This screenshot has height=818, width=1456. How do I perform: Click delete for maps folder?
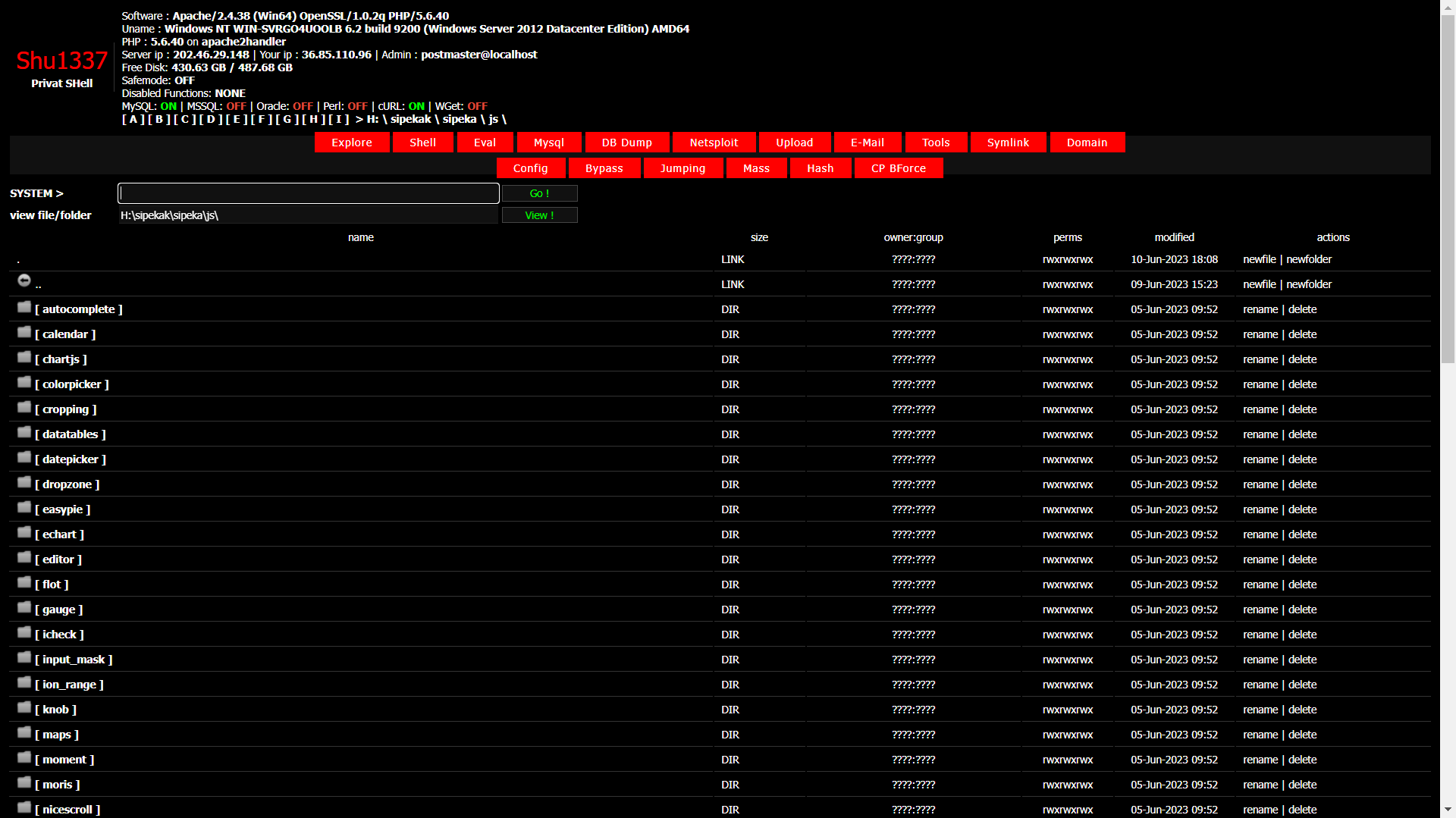1303,735
